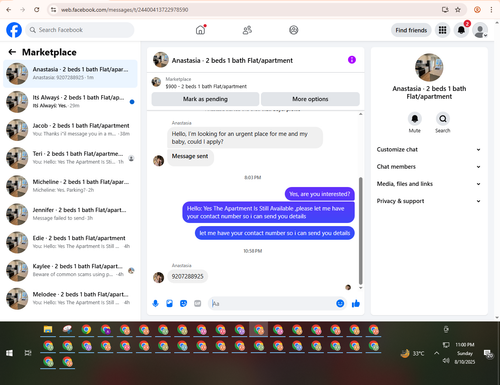
Task: Go back using the Marketplace back arrow
Action: [x=12, y=52]
